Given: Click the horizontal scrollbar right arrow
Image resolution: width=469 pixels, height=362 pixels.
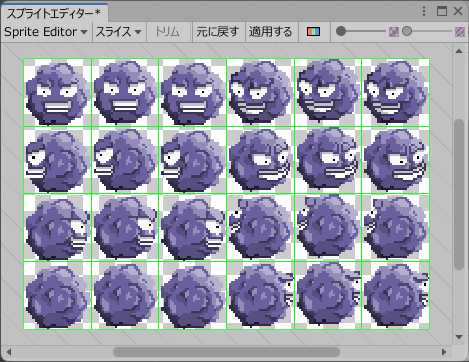Looking at the screenshot, I should click(444, 352).
